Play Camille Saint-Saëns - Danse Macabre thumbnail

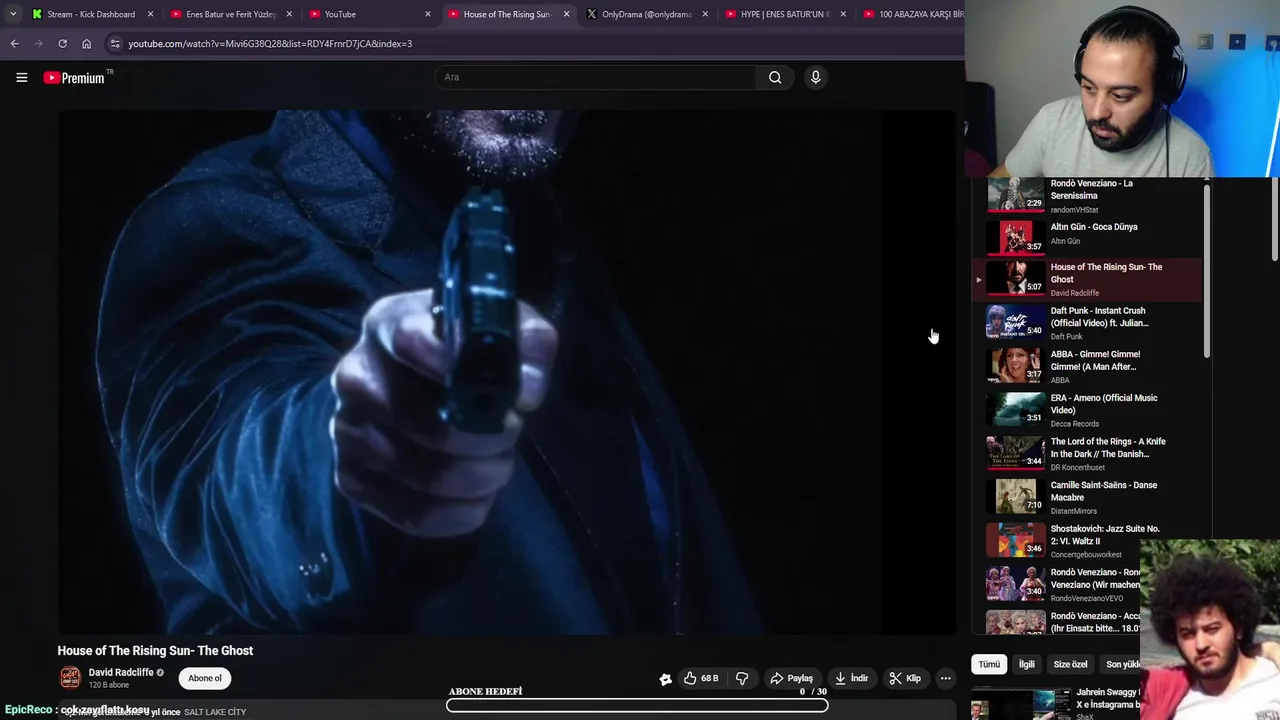tap(1015, 497)
